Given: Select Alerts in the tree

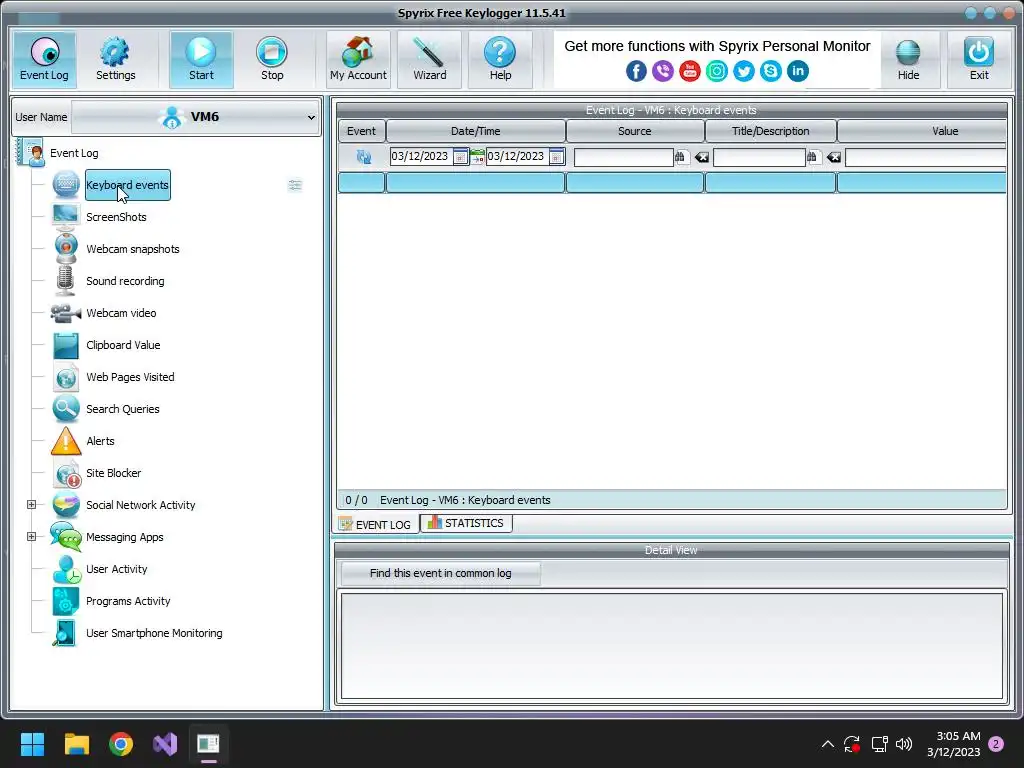Looking at the screenshot, I should tap(100, 441).
